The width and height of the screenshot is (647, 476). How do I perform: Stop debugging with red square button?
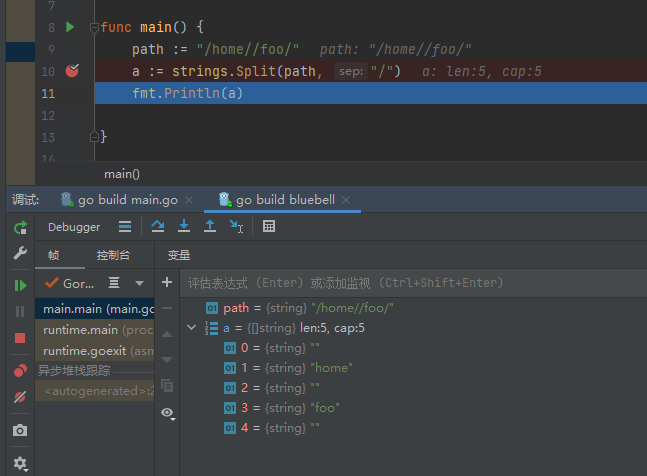coord(20,338)
